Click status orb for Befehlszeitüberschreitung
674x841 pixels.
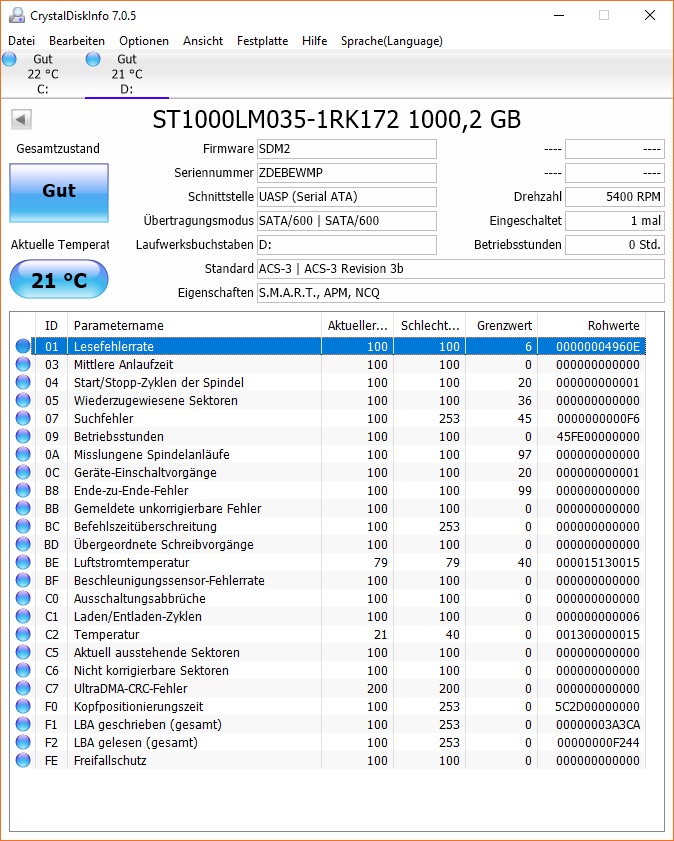23,526
